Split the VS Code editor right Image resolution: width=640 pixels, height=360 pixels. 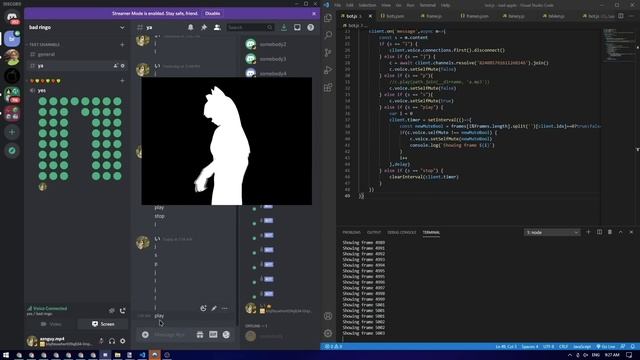(x=621, y=16)
